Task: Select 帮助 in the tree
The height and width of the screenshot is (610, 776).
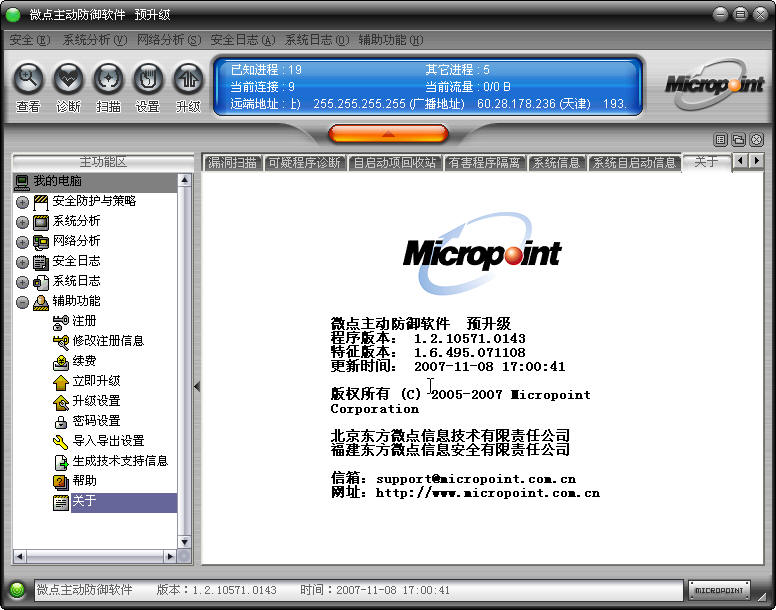Action: [x=84, y=481]
